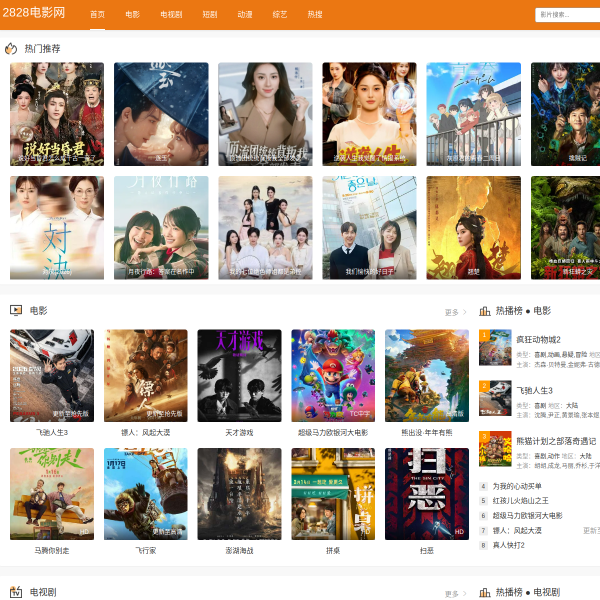Image resolution: width=600 pixels, height=600 pixels.
Task: Open the 马腾你别走 poster
Action: [x=52, y=494]
